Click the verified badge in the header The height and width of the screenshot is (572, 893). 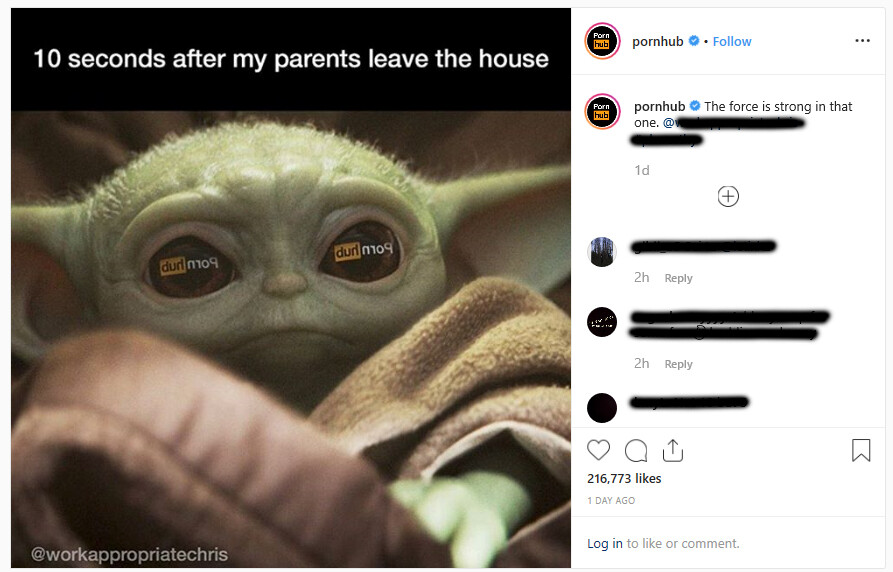click(x=694, y=41)
